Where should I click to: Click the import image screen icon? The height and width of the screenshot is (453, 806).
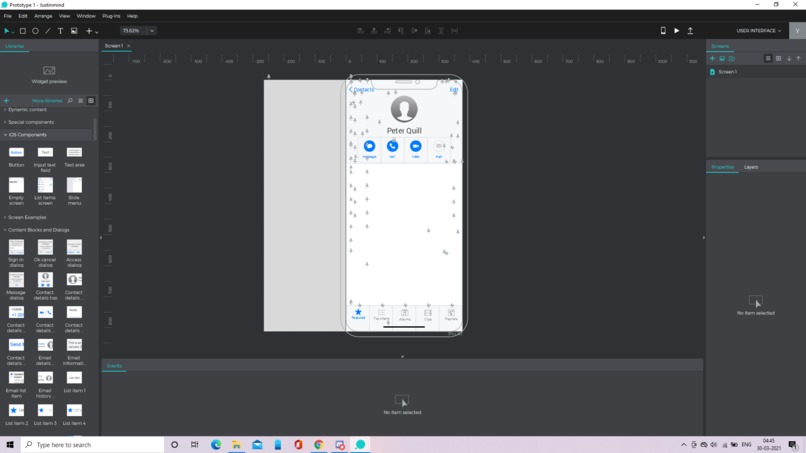pyautogui.click(x=722, y=59)
